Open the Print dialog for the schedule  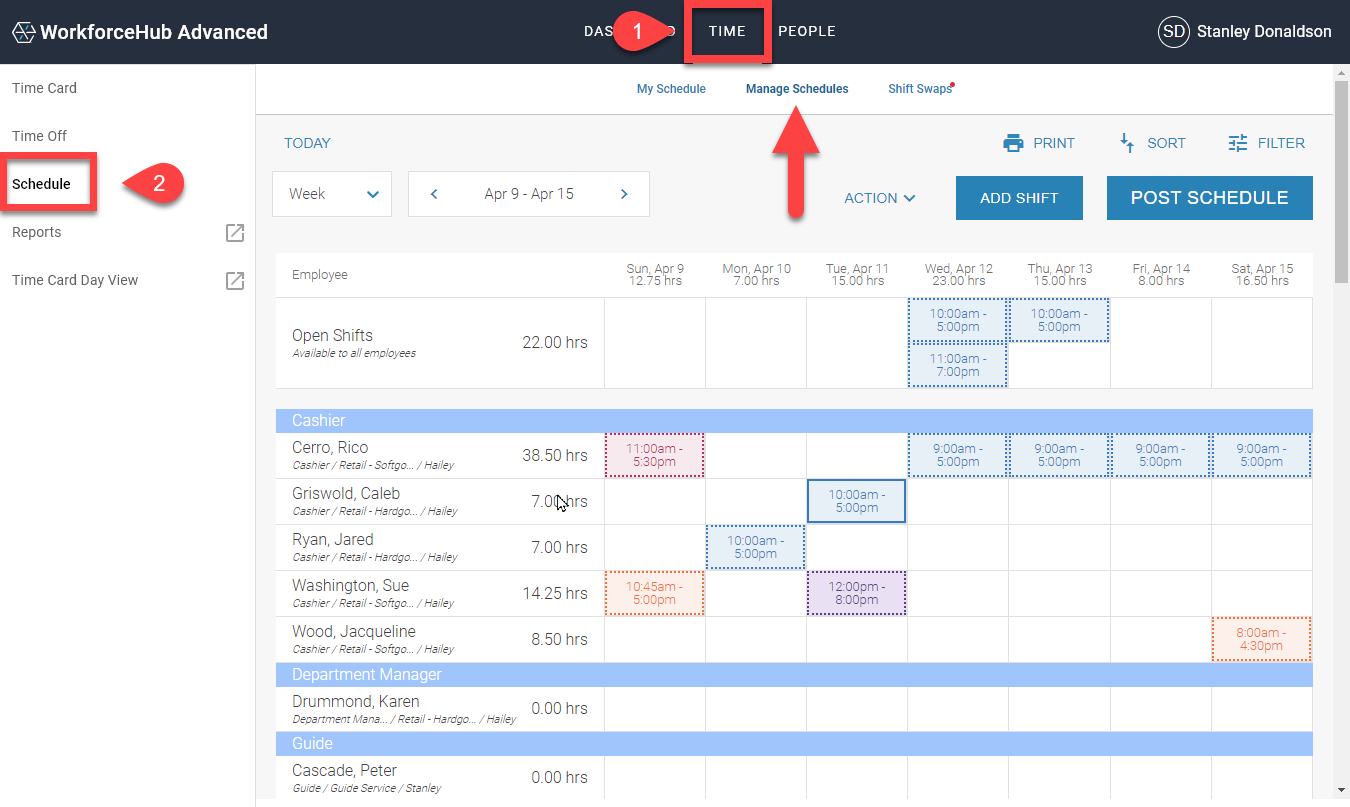point(1039,143)
